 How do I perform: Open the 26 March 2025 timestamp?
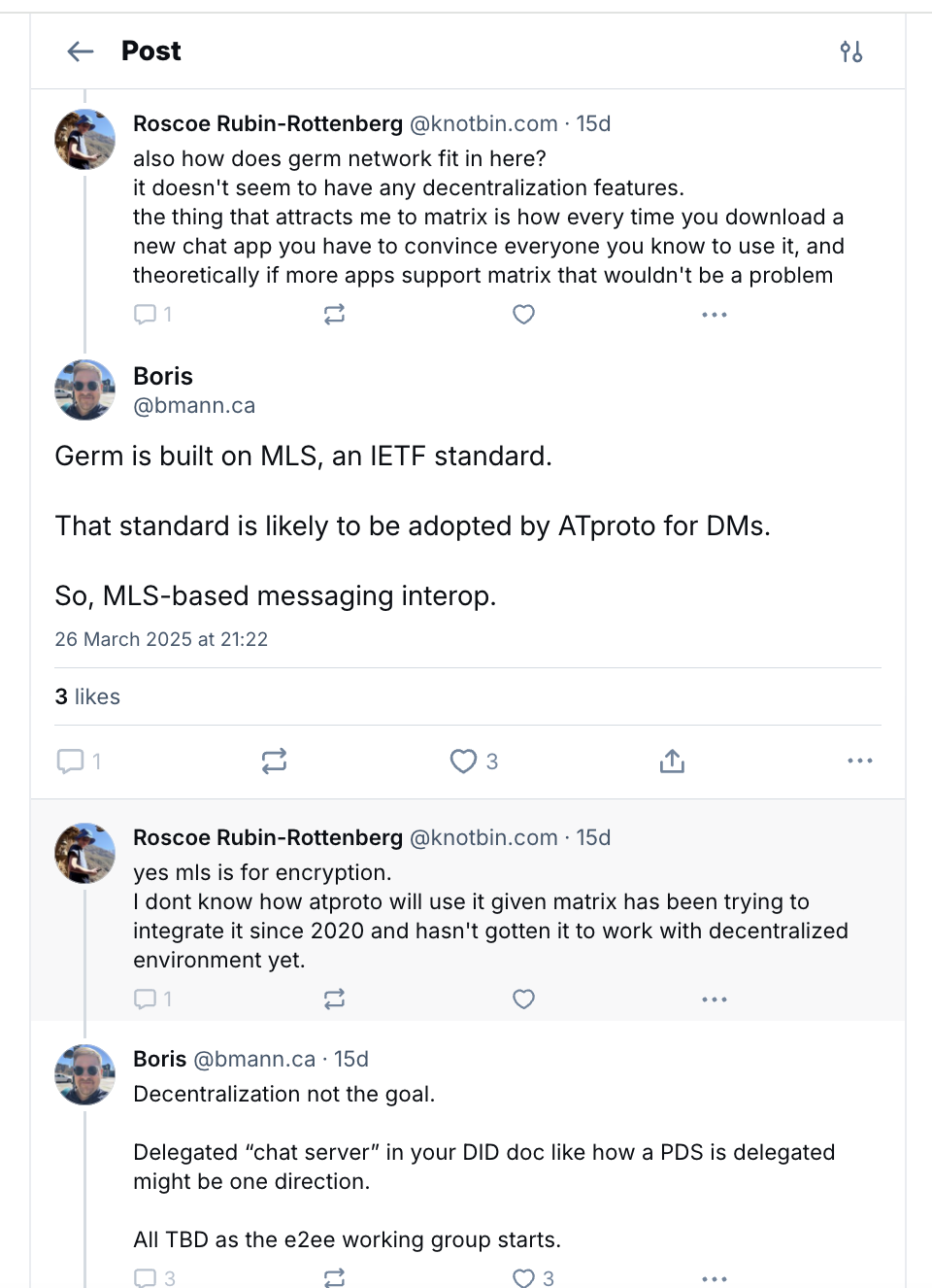point(161,639)
